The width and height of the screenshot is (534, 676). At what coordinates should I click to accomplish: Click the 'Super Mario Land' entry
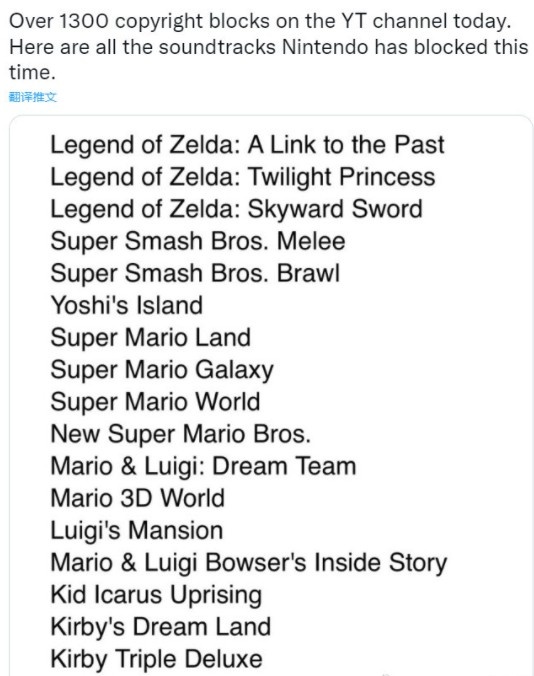150,338
